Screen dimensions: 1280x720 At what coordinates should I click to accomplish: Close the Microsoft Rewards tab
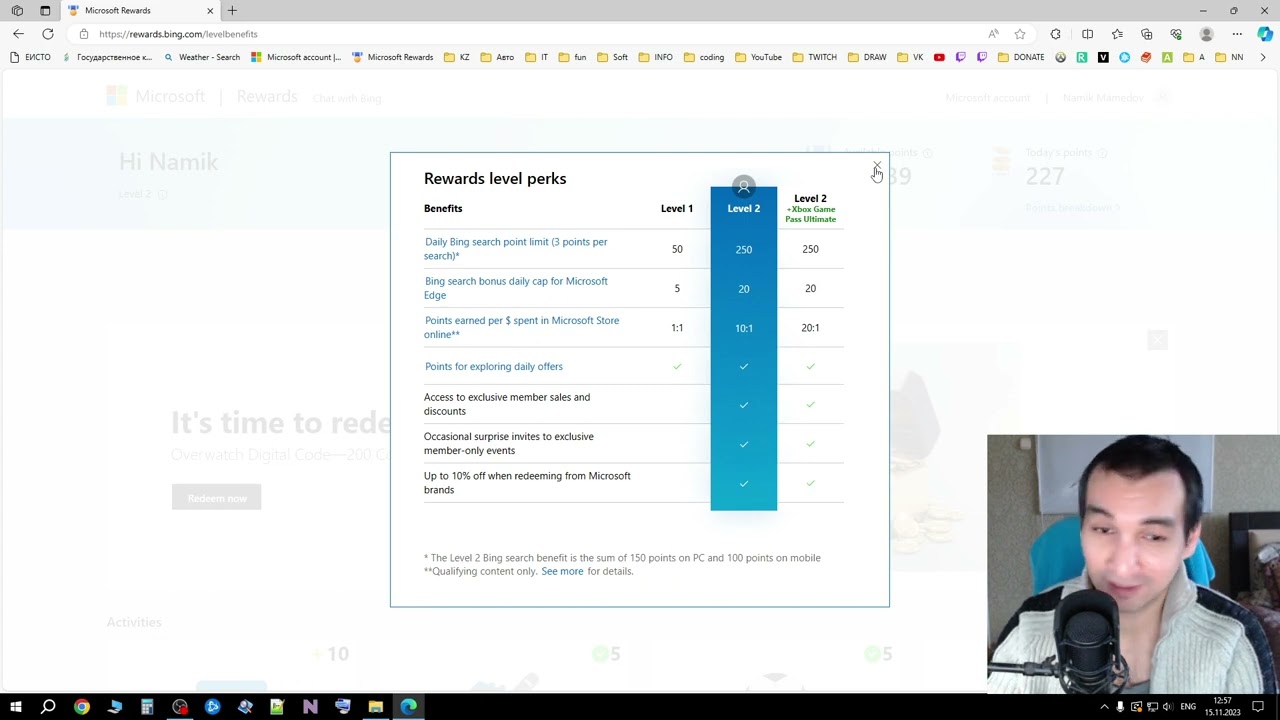210,10
